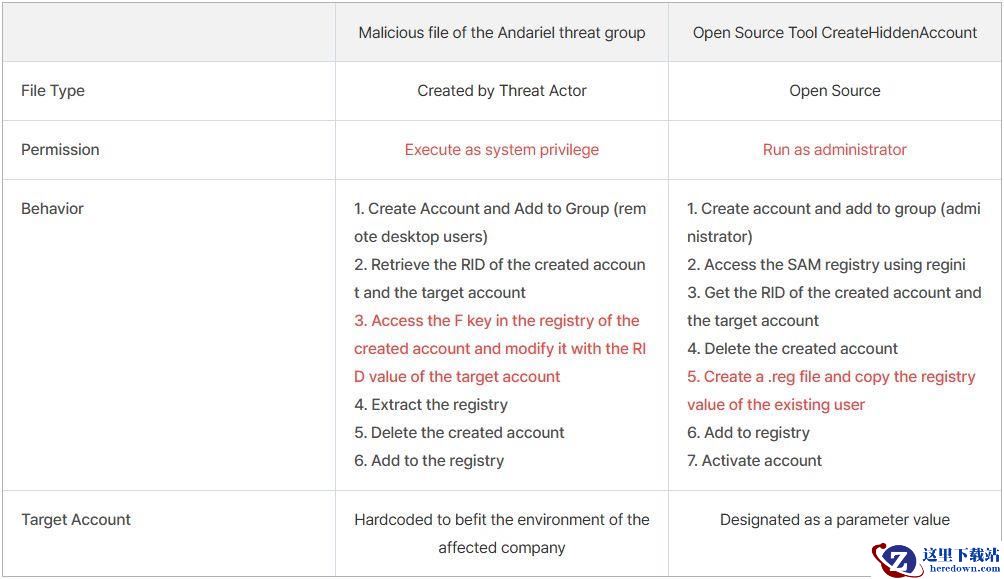Select 'Open Source Tool CreateHiddenAccount' column header
This screenshot has width=1004, height=579.
click(x=835, y=33)
